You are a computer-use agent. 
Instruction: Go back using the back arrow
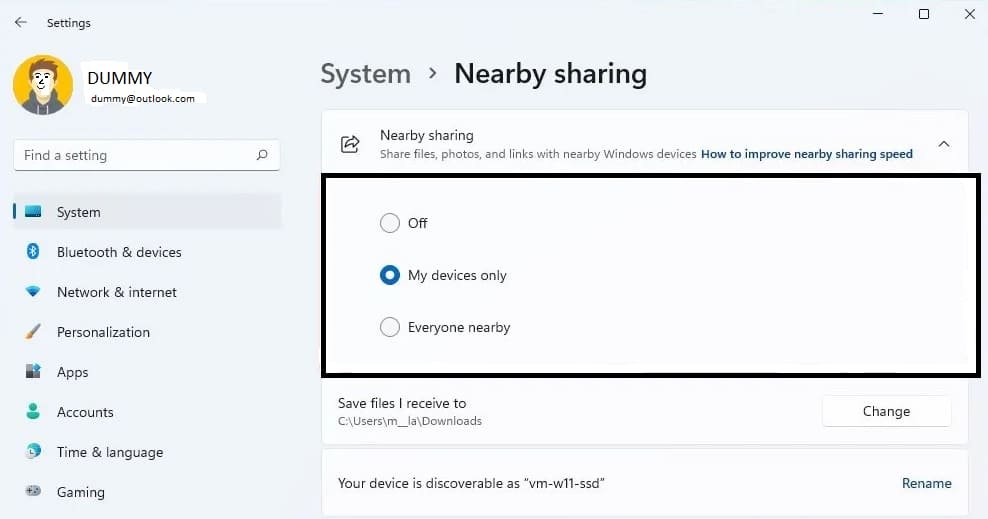tap(20, 22)
